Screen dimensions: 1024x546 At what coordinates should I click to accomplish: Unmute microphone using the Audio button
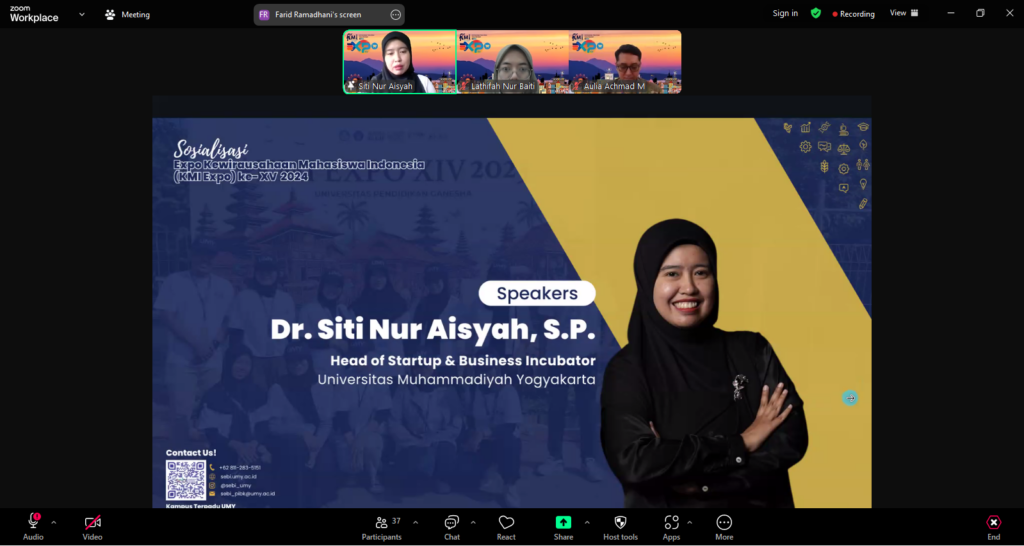[x=33, y=527]
